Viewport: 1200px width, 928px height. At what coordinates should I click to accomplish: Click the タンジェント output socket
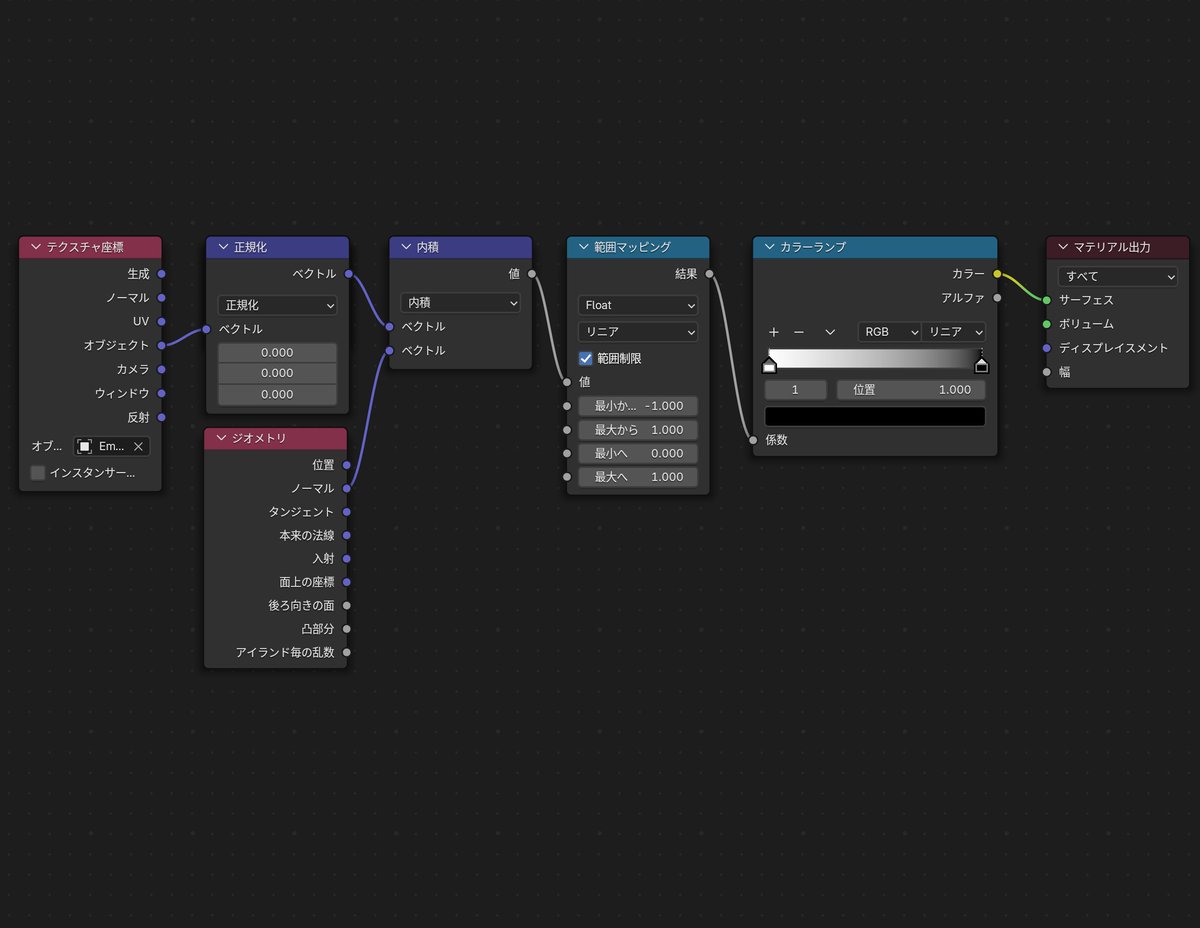pos(347,511)
